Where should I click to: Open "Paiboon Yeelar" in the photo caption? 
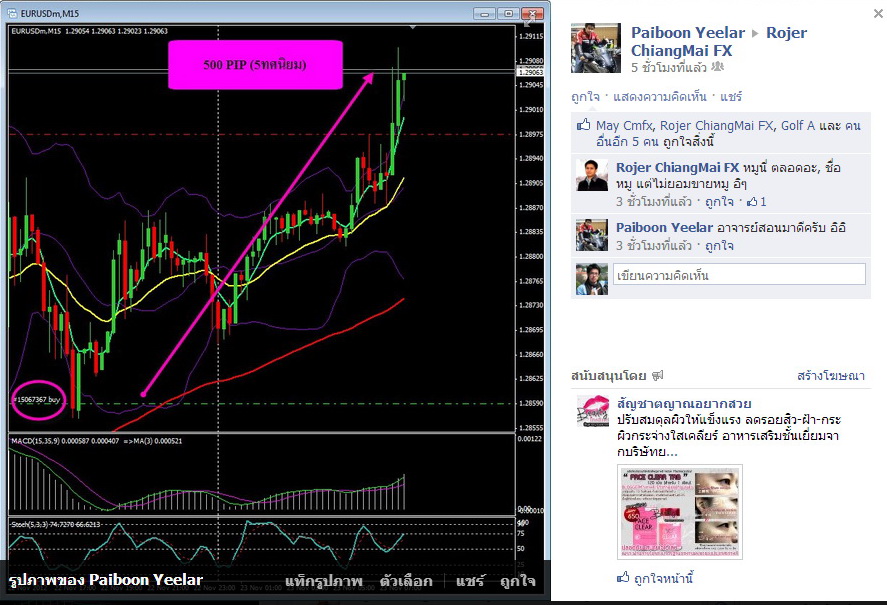[146, 580]
